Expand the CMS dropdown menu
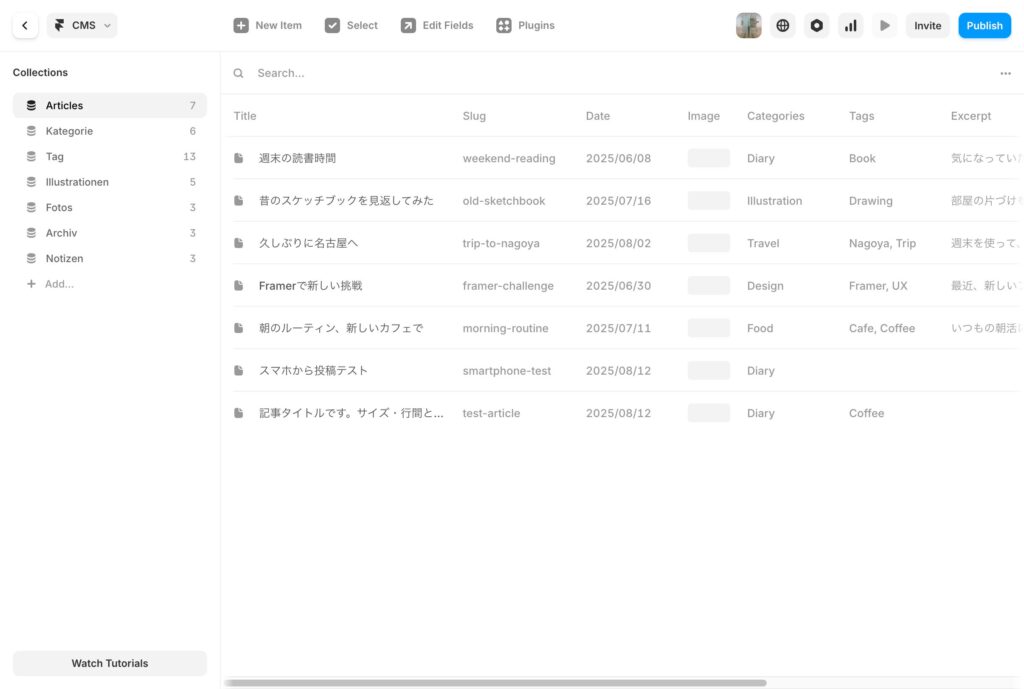1024x689 pixels. 82,26
